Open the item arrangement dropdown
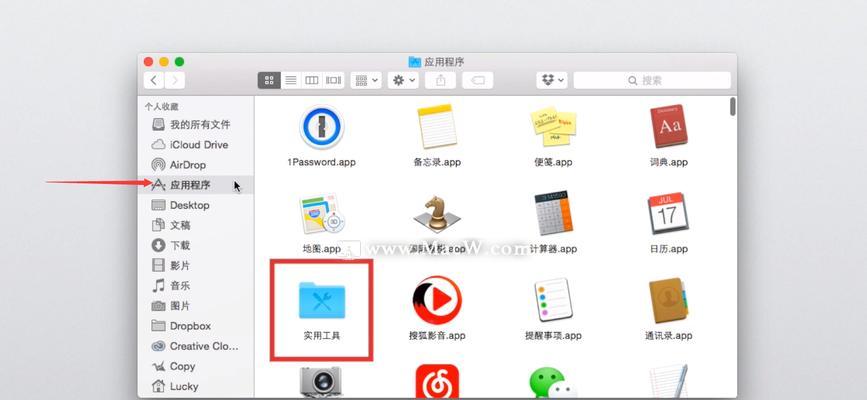The height and width of the screenshot is (400, 867). point(366,80)
